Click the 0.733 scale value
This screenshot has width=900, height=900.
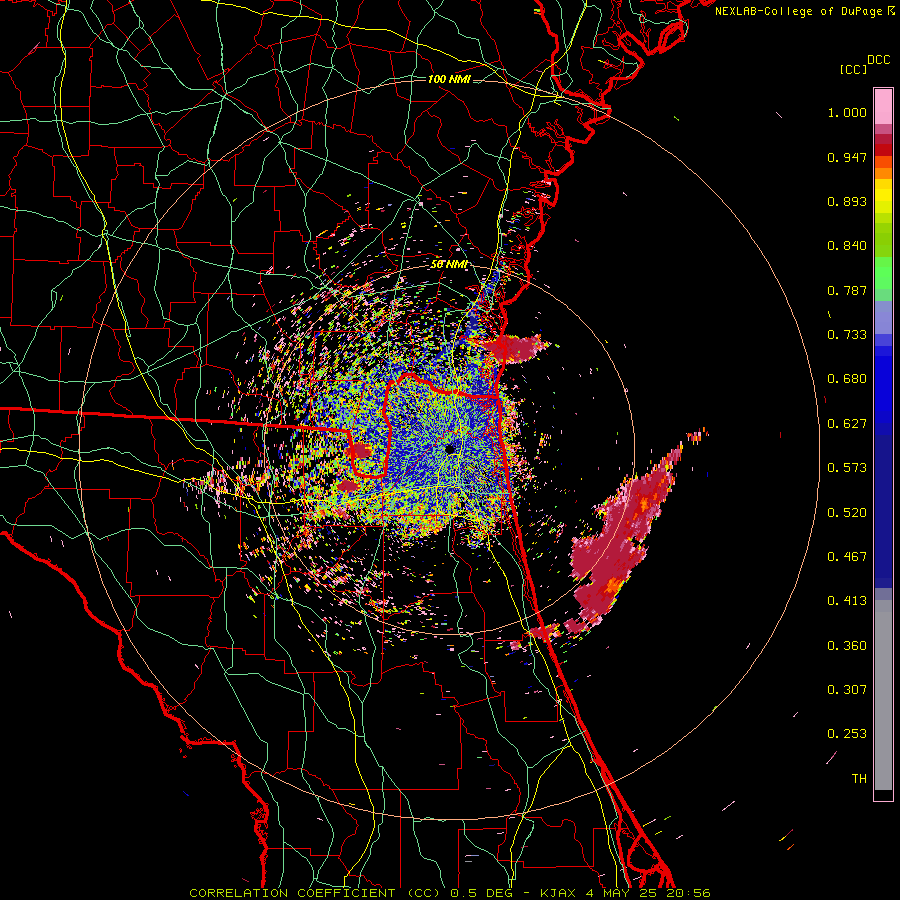coord(847,335)
